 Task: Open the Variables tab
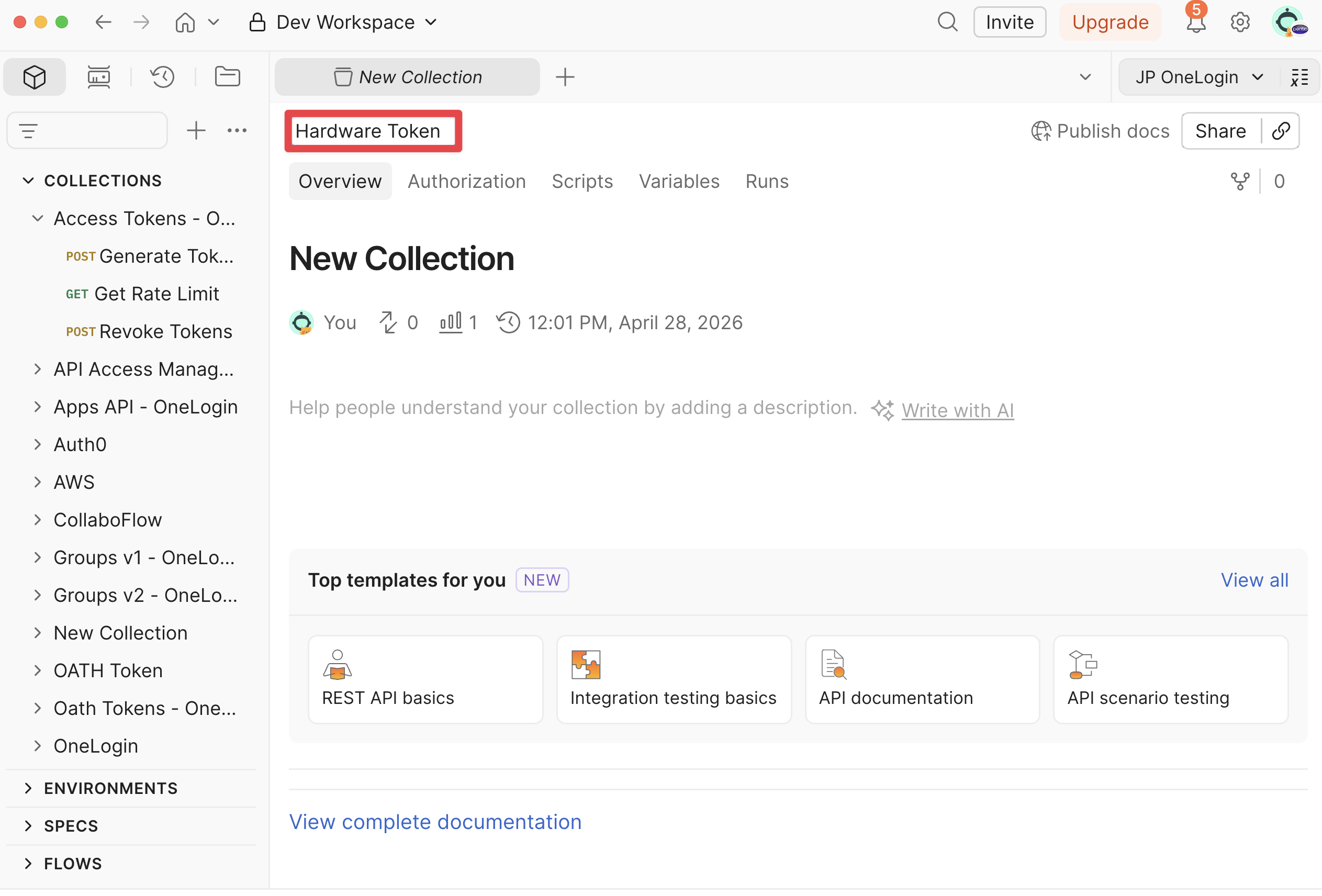click(679, 182)
